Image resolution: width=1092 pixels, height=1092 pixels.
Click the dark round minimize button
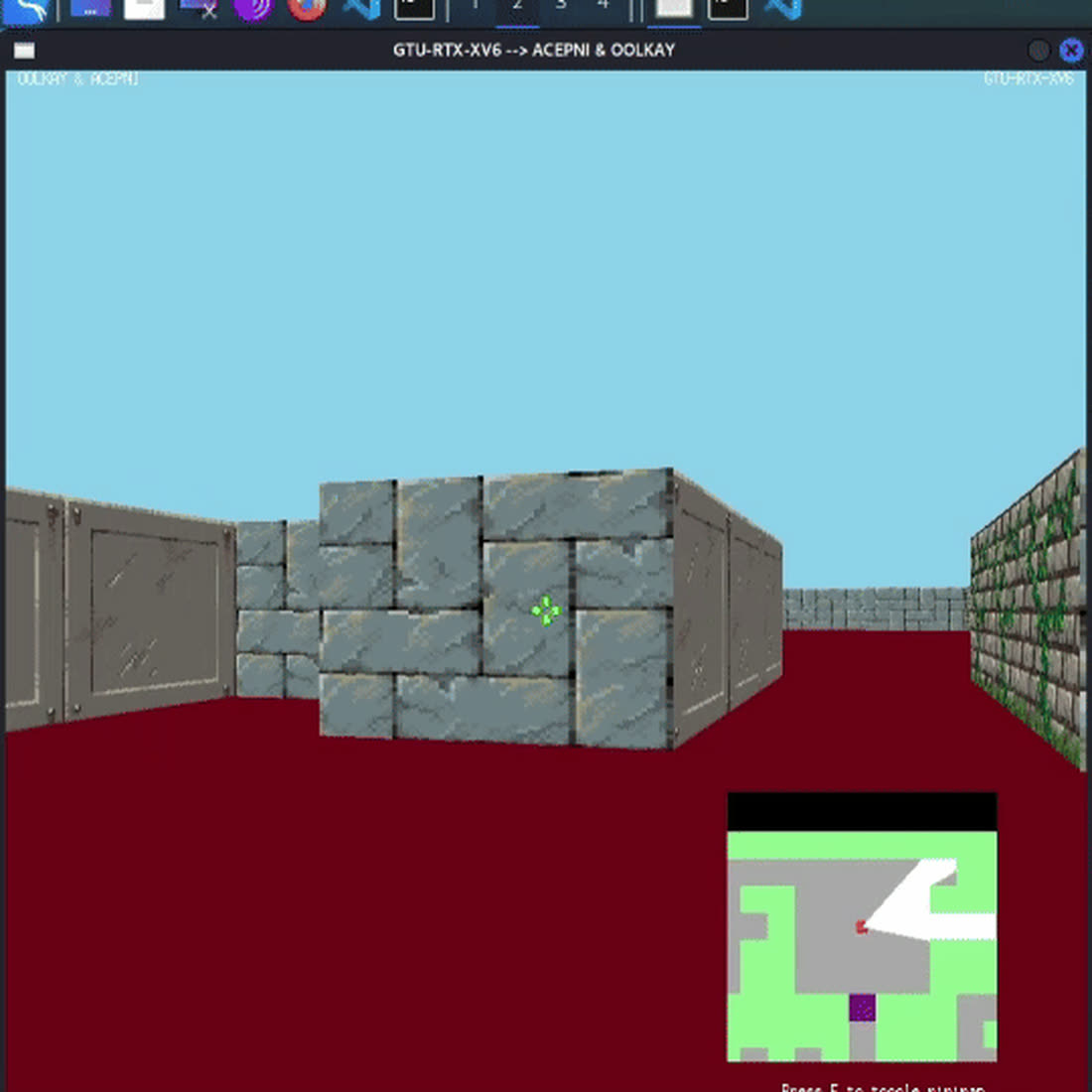tap(1038, 51)
